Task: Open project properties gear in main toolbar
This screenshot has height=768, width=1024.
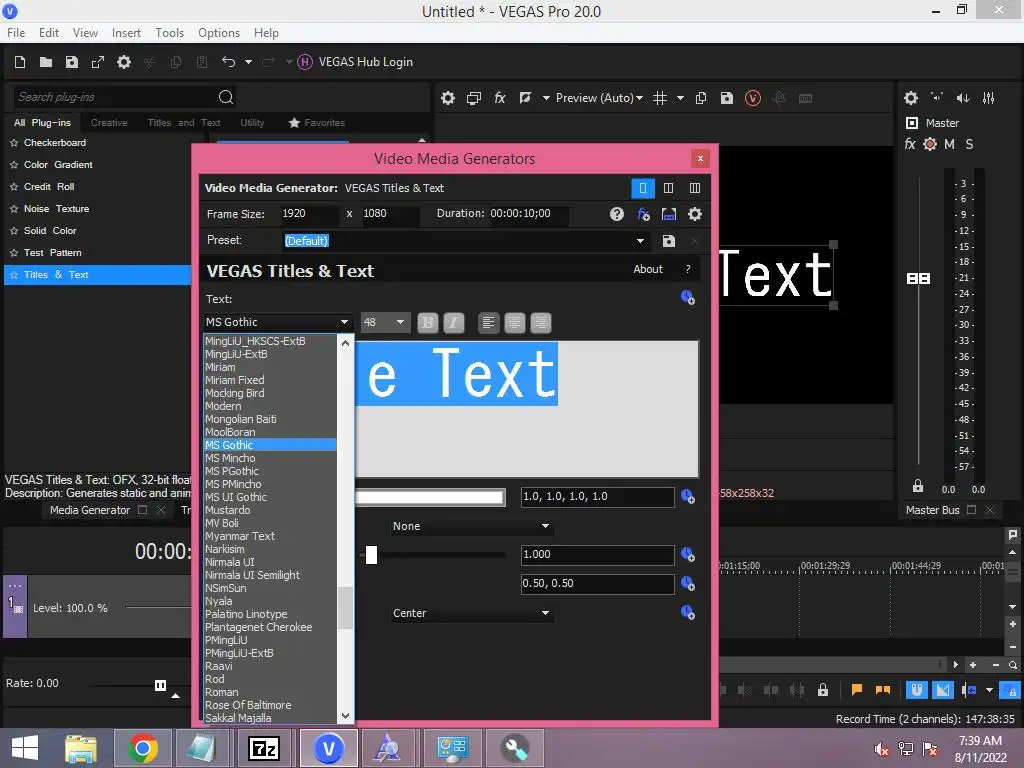Action: click(x=124, y=62)
